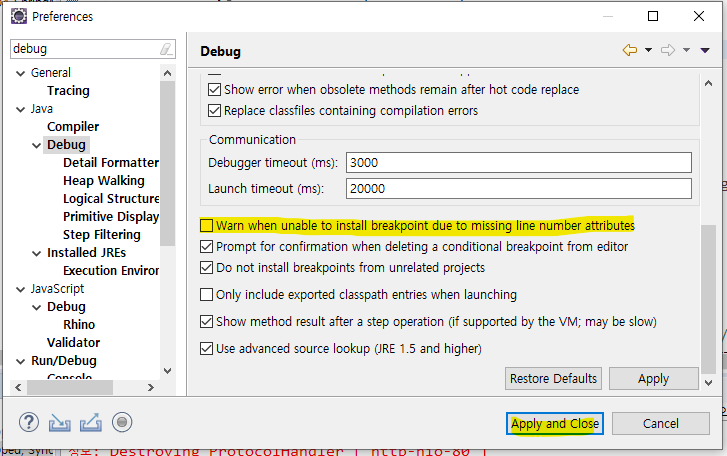Click the tree scroll up arrow
The height and width of the screenshot is (456, 727).
pos(167,73)
